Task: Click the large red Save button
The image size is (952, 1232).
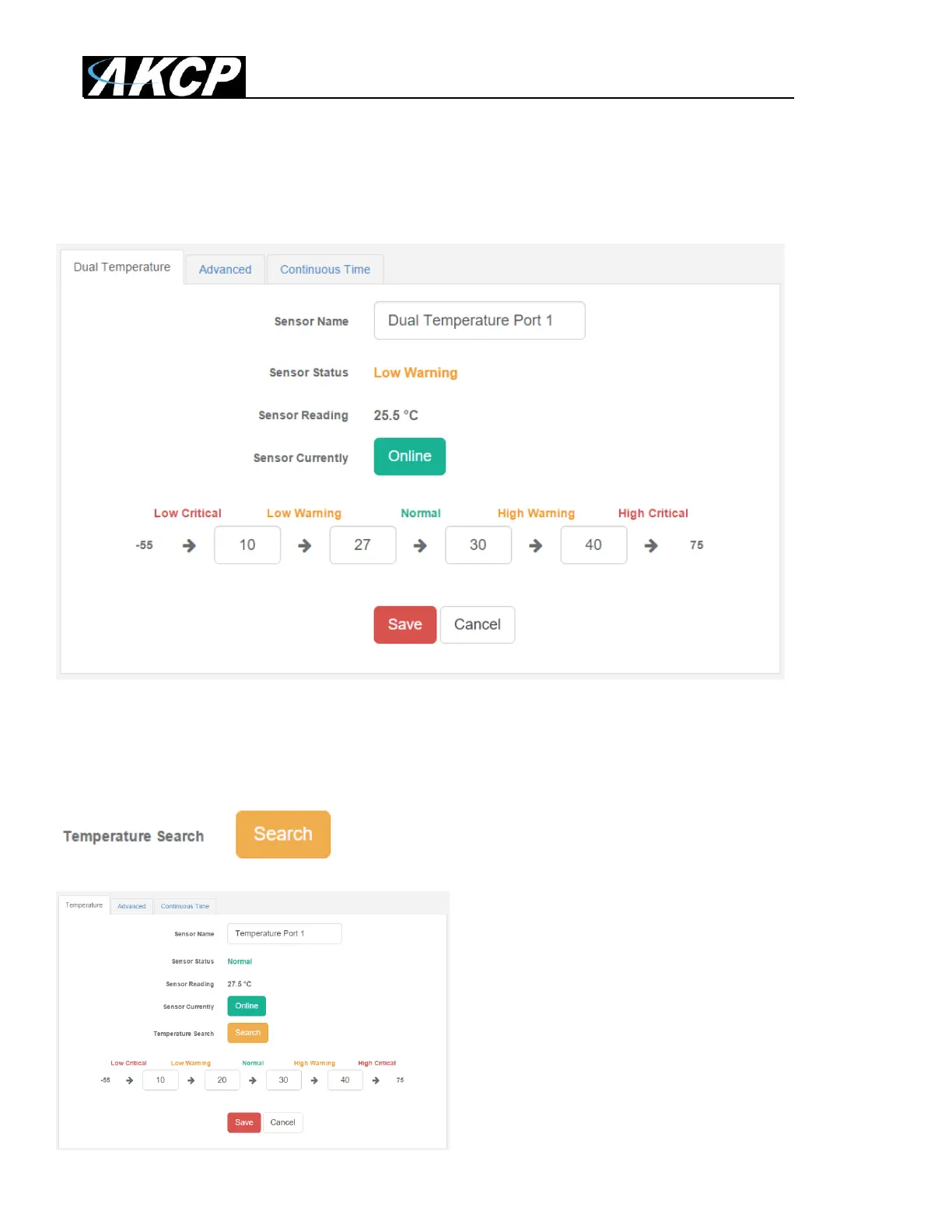Action: (x=405, y=625)
